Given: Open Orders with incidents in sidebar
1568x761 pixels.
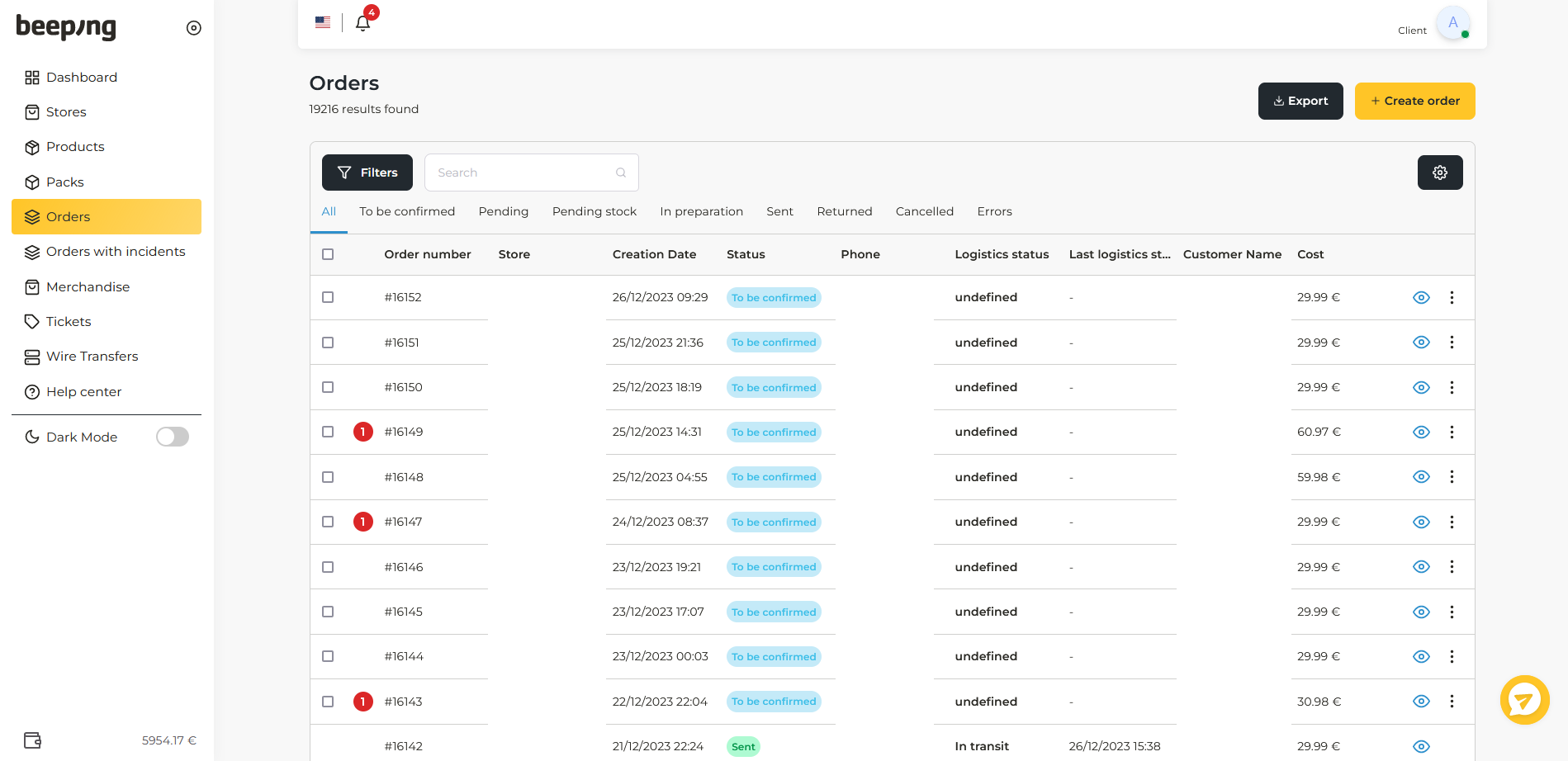Looking at the screenshot, I should 115,252.
